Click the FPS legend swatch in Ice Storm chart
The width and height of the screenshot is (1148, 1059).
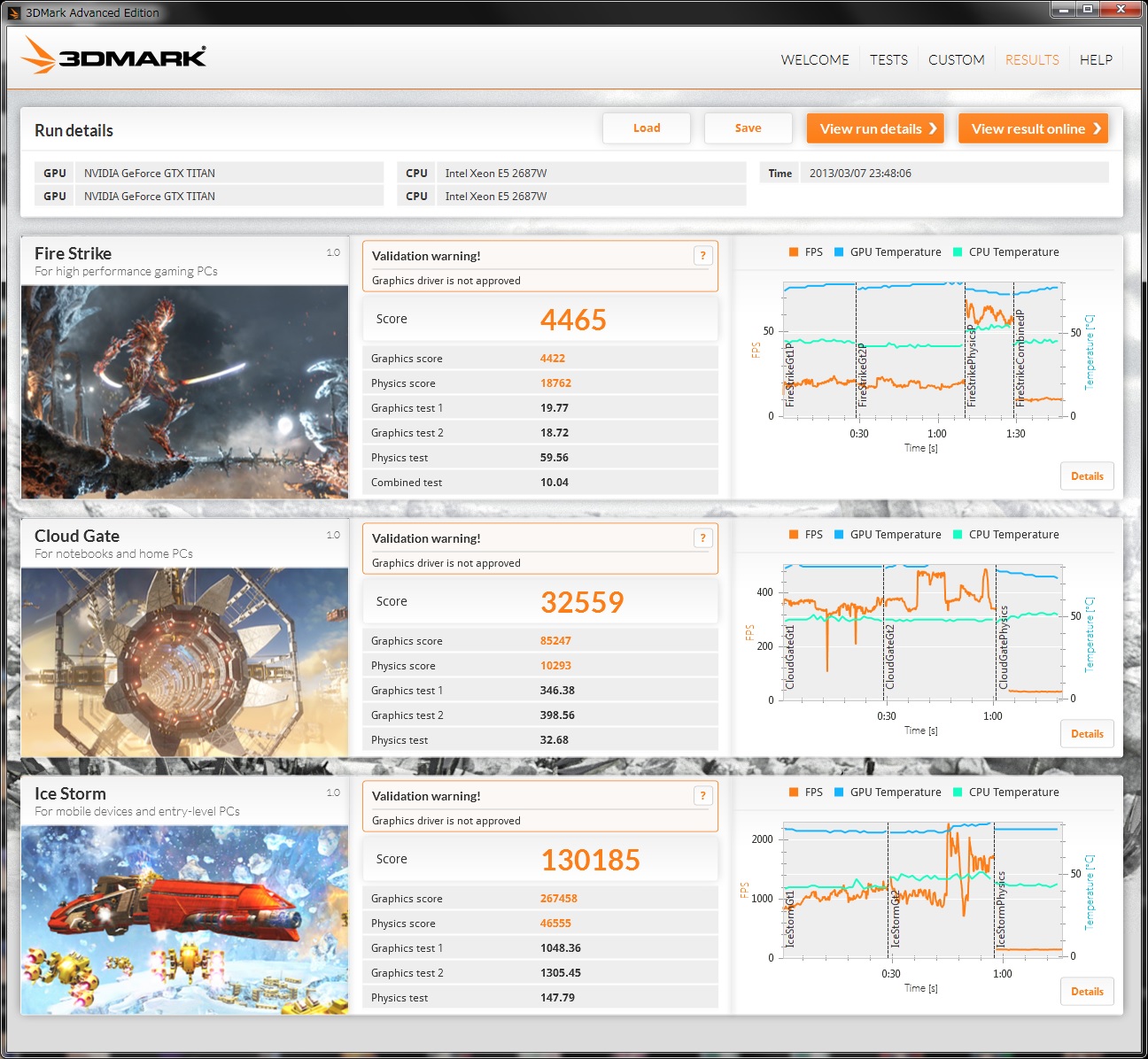point(794,792)
